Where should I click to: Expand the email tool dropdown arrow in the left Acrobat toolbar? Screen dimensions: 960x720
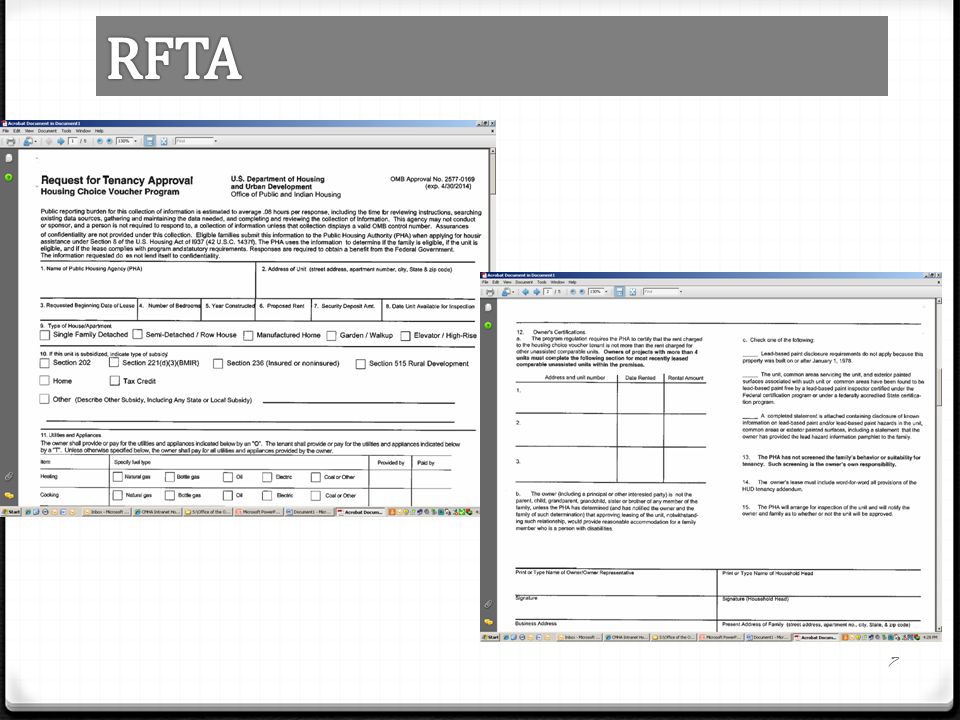36,141
